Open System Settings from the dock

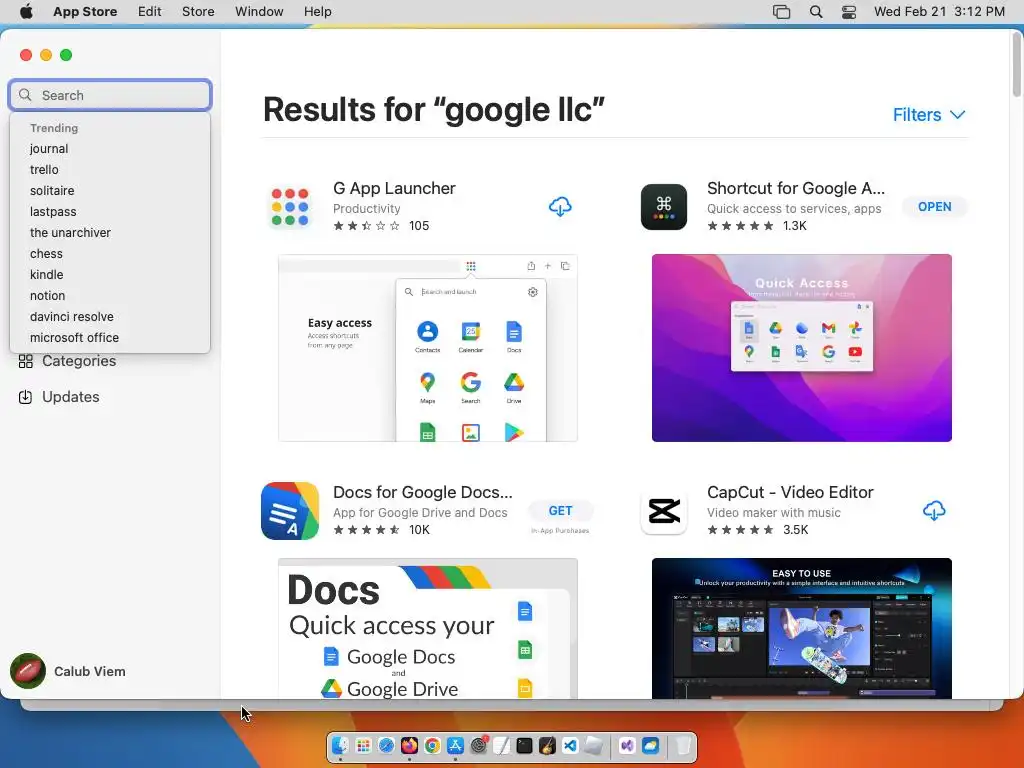(479, 746)
